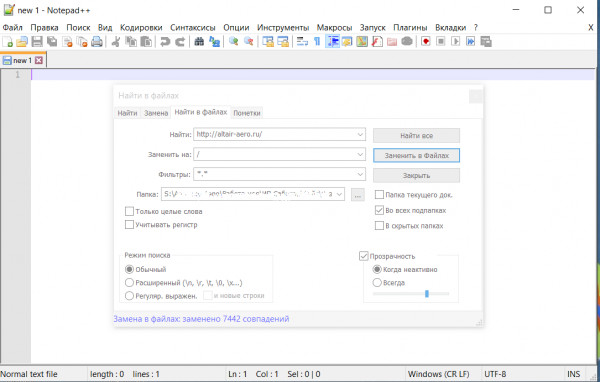Click 'Windows (CR LF)' in status bar

(438, 374)
